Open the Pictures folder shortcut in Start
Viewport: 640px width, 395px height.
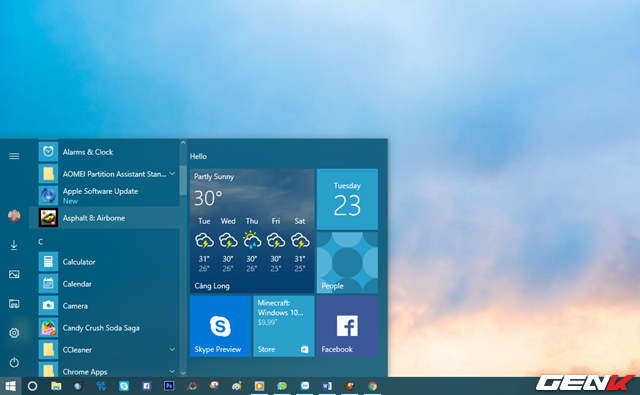click(x=14, y=274)
